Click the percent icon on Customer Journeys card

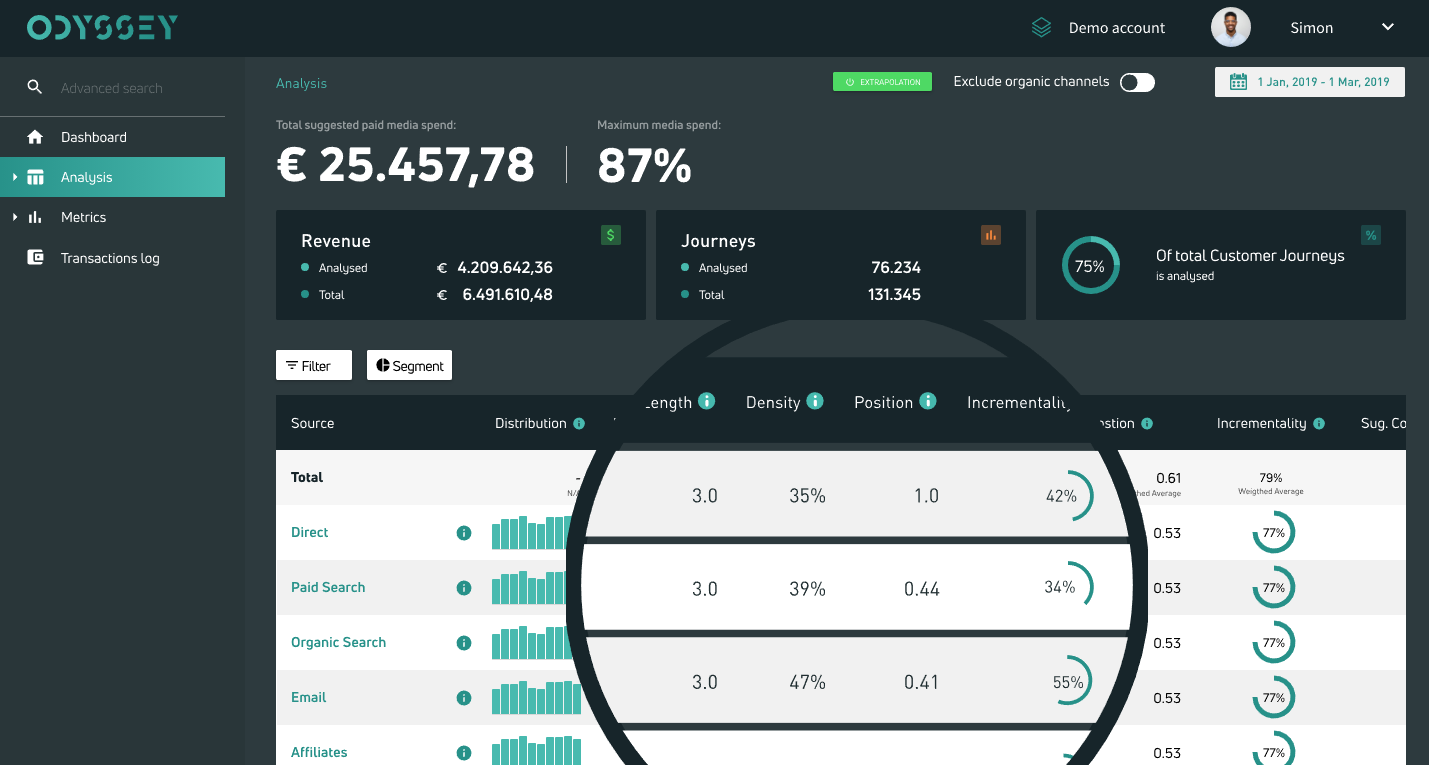click(x=1371, y=234)
